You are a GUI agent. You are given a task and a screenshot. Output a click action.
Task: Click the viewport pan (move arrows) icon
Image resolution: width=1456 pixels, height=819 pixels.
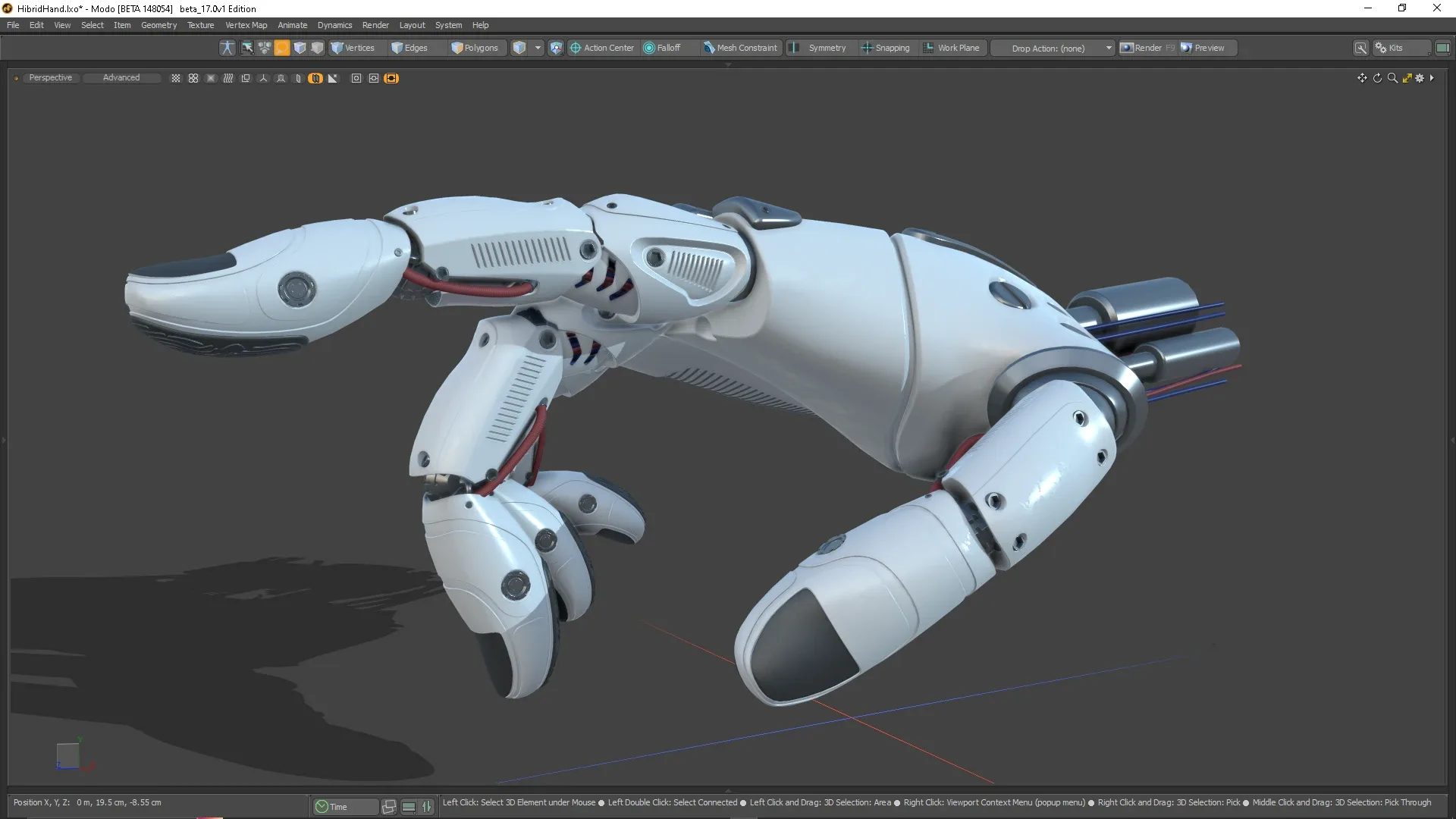click(1362, 78)
